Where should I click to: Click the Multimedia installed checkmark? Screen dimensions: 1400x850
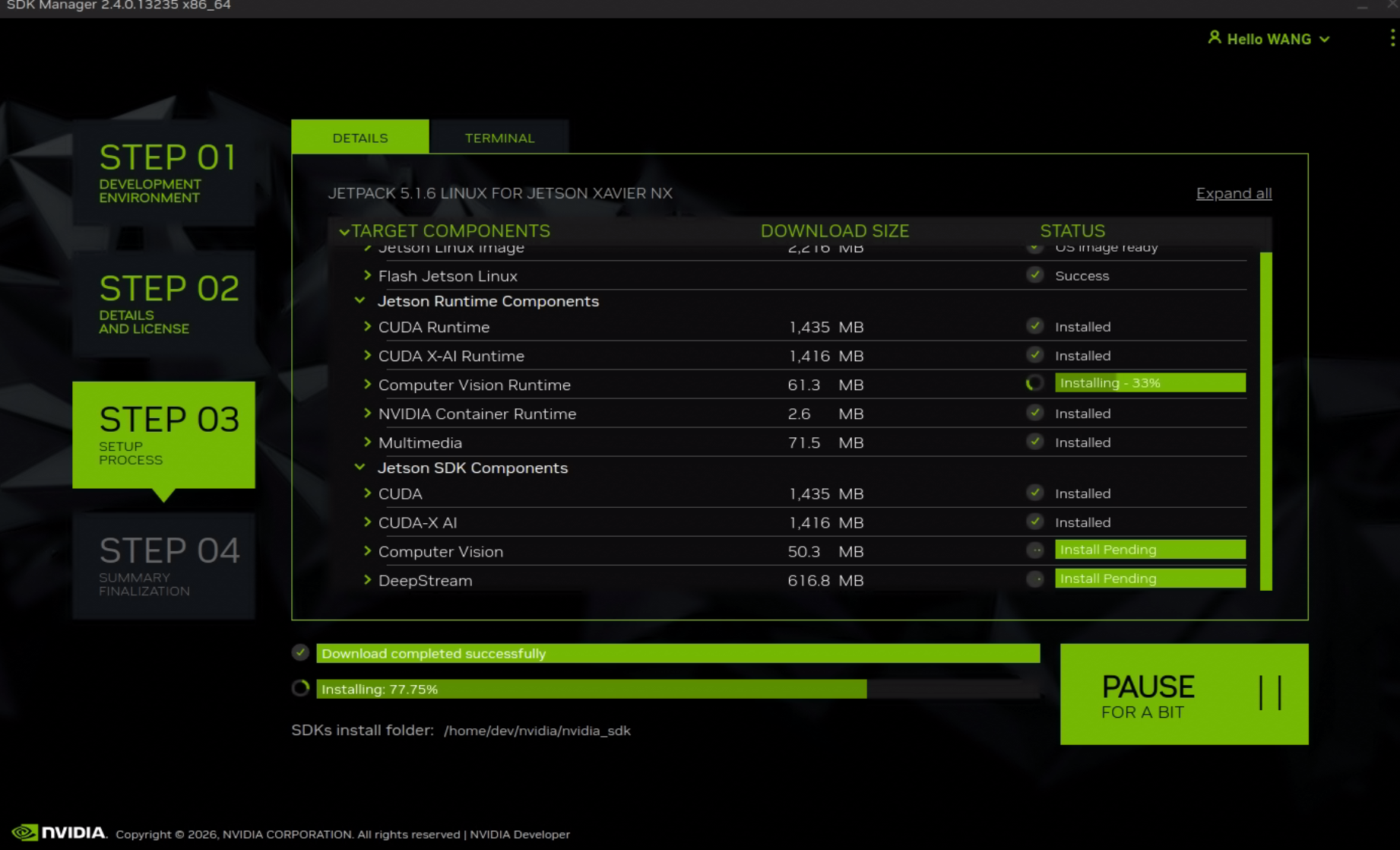point(1034,442)
